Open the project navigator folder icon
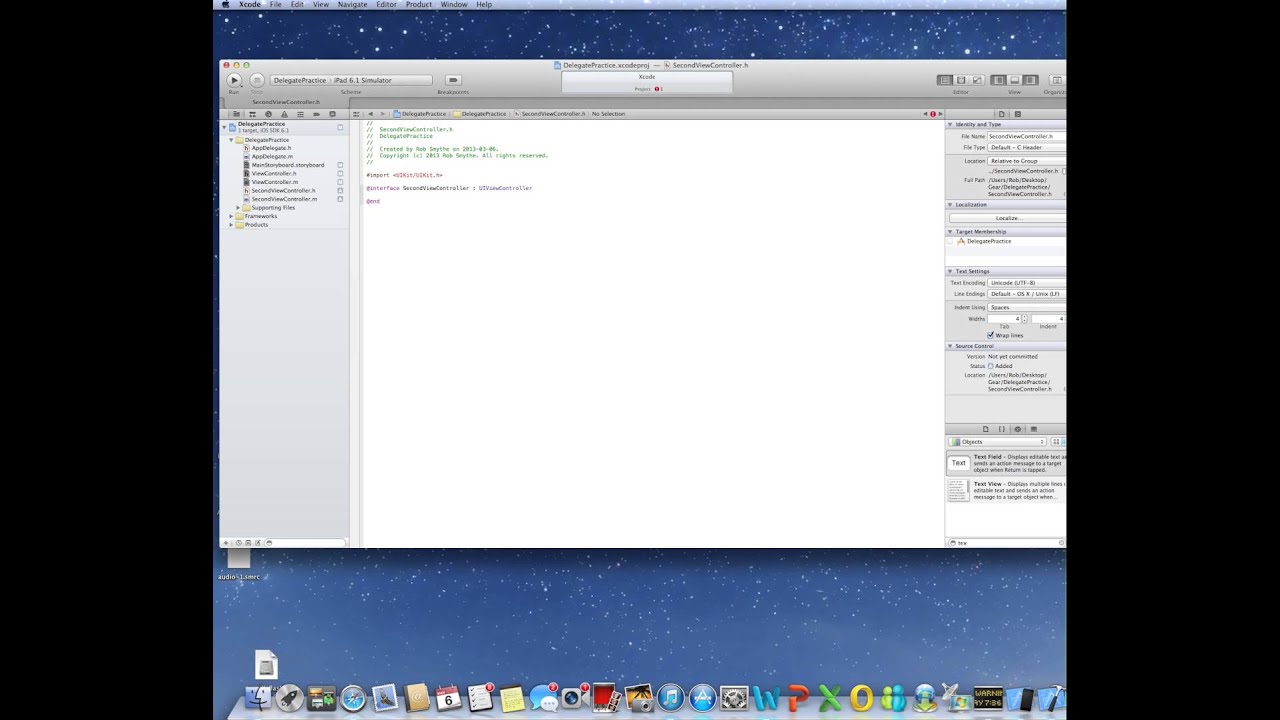This screenshot has height=720, width=1280. coord(236,114)
